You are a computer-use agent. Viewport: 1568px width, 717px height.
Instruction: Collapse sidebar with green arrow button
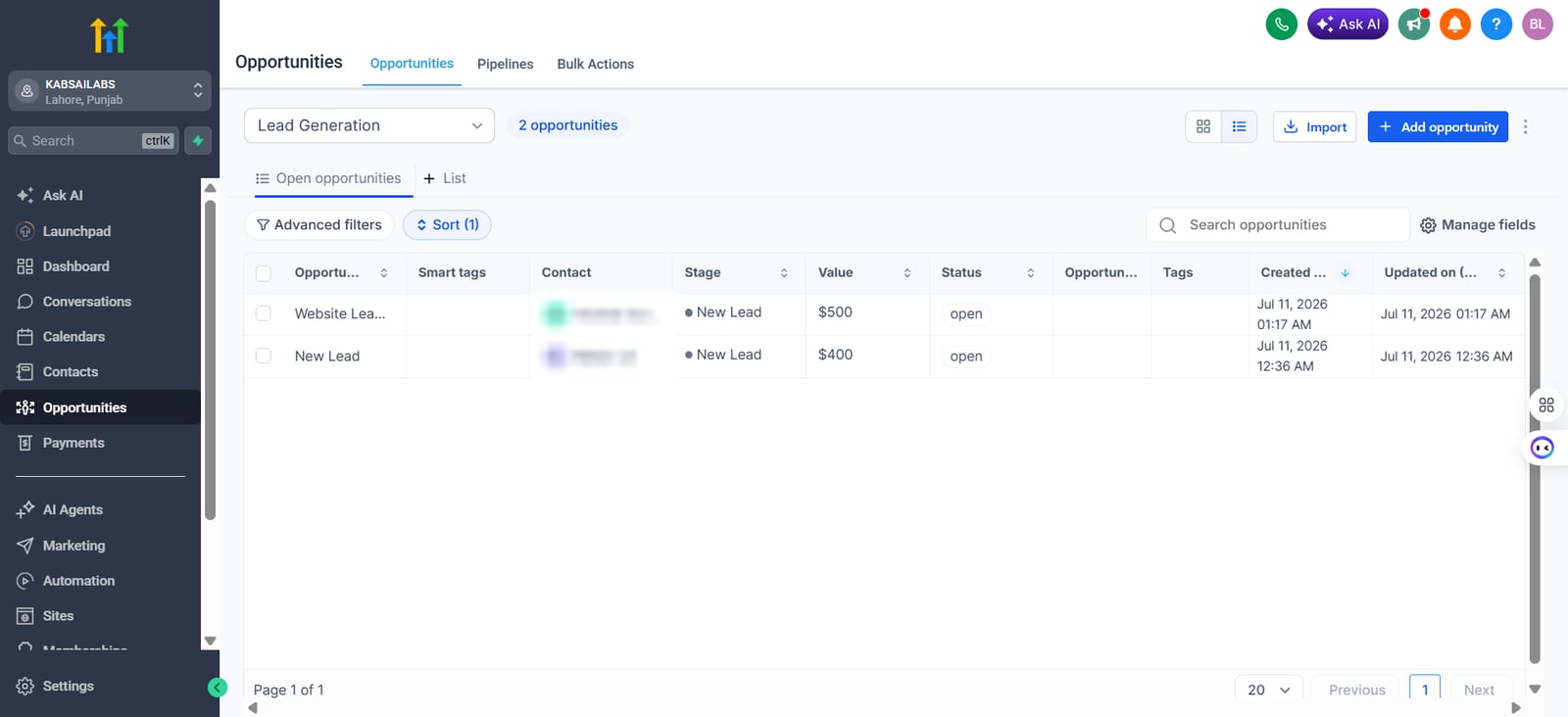(218, 688)
